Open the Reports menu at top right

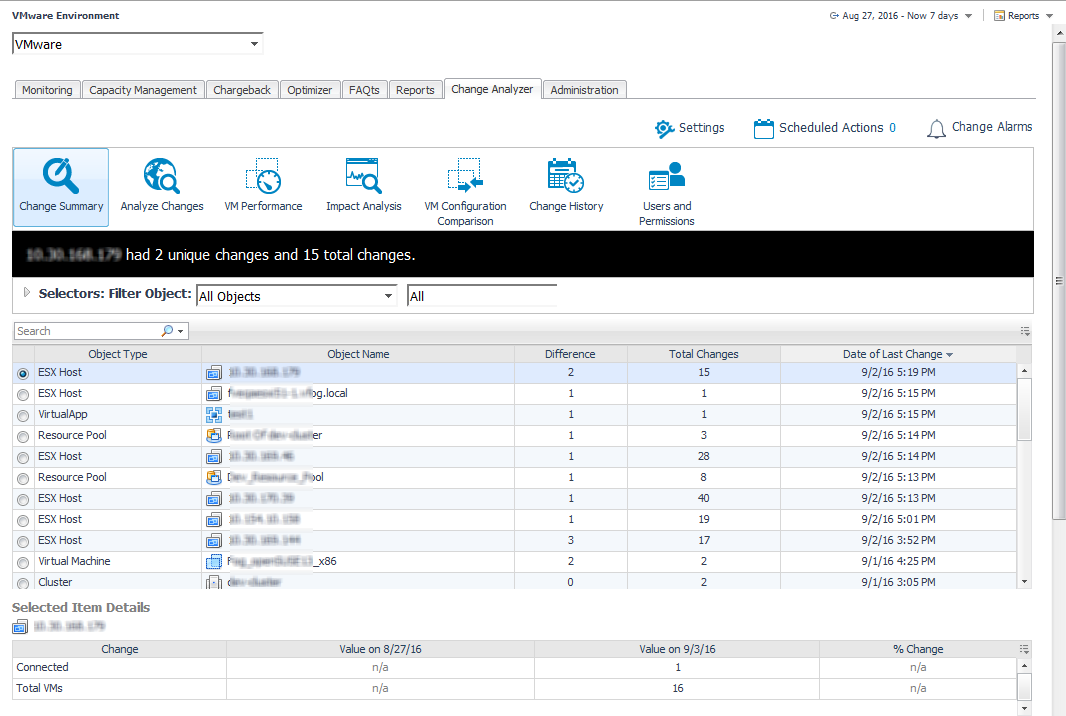coord(1022,16)
